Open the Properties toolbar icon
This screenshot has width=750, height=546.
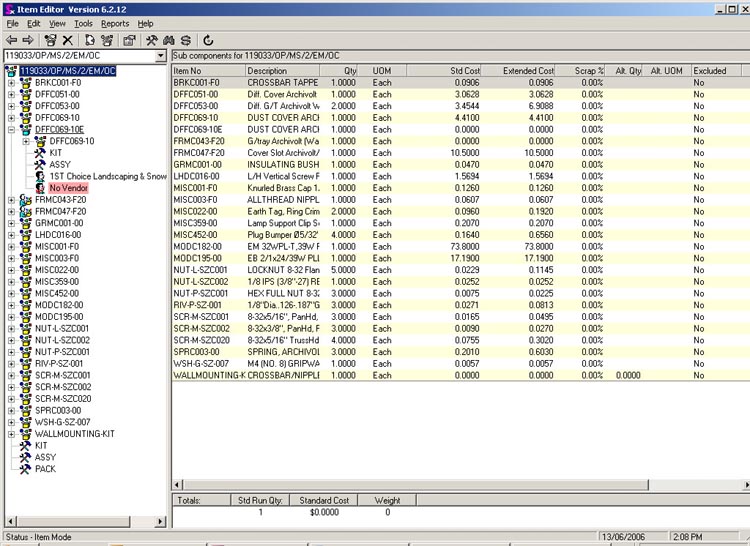[129, 40]
